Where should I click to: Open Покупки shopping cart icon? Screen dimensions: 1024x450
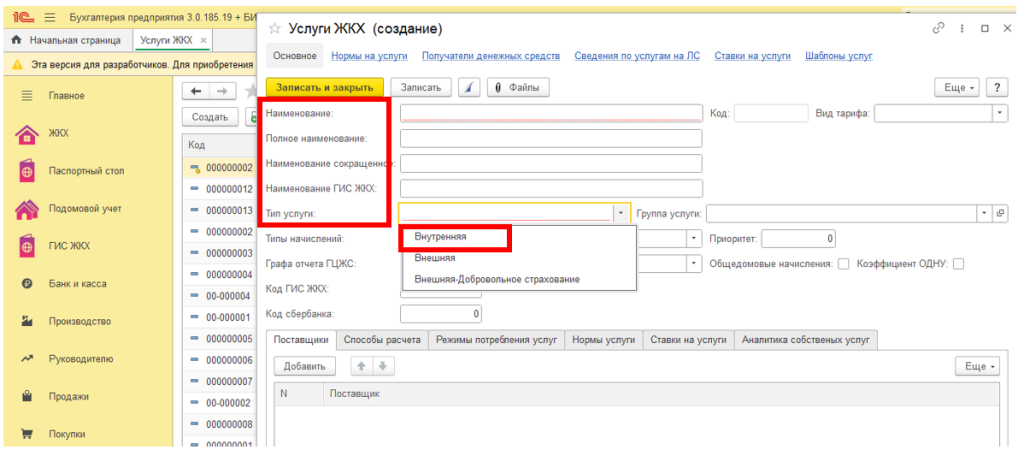click(28, 435)
